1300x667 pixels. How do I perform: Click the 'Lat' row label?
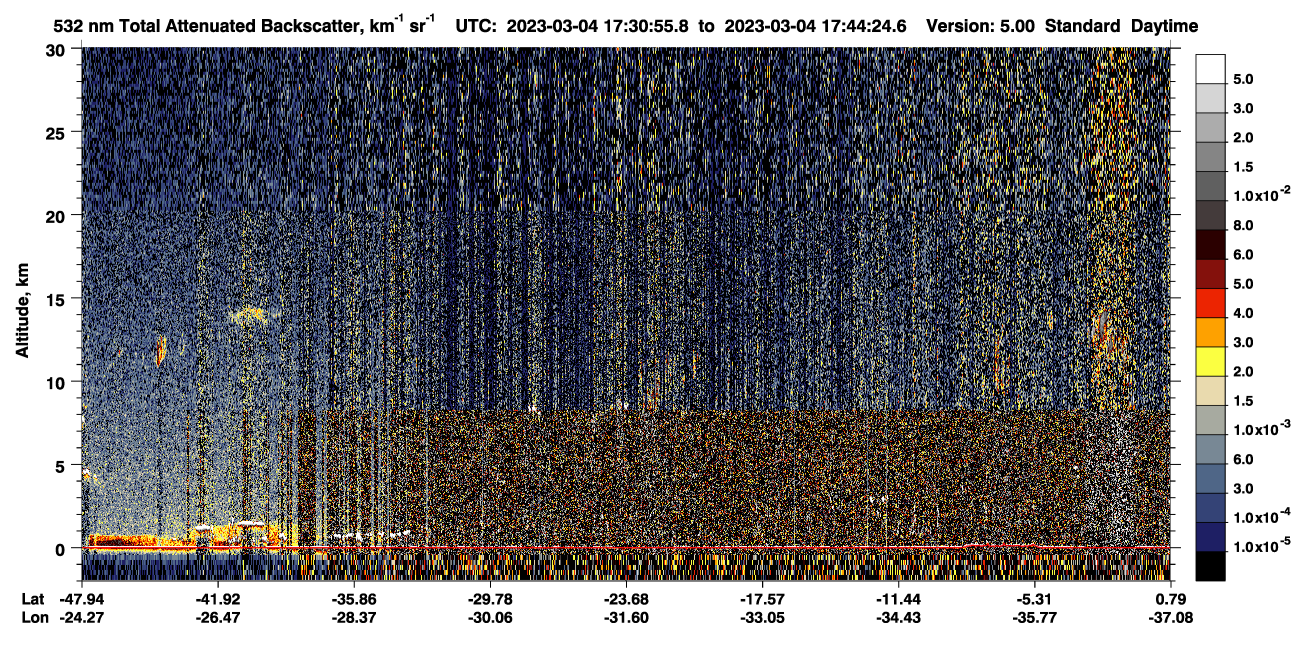point(33,599)
